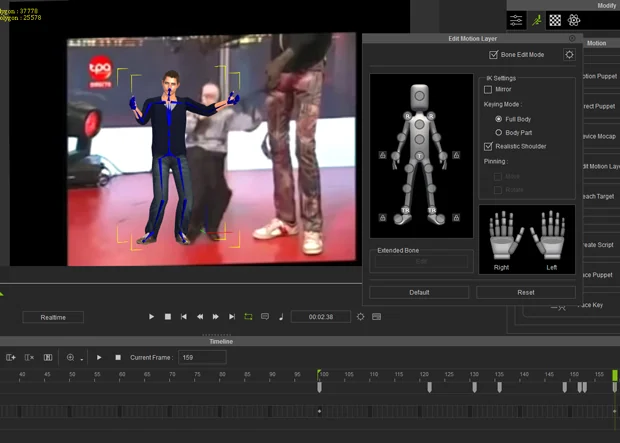This screenshot has height=443, width=620.
Task: Click the Extended Bone Edit button
Action: (421, 261)
